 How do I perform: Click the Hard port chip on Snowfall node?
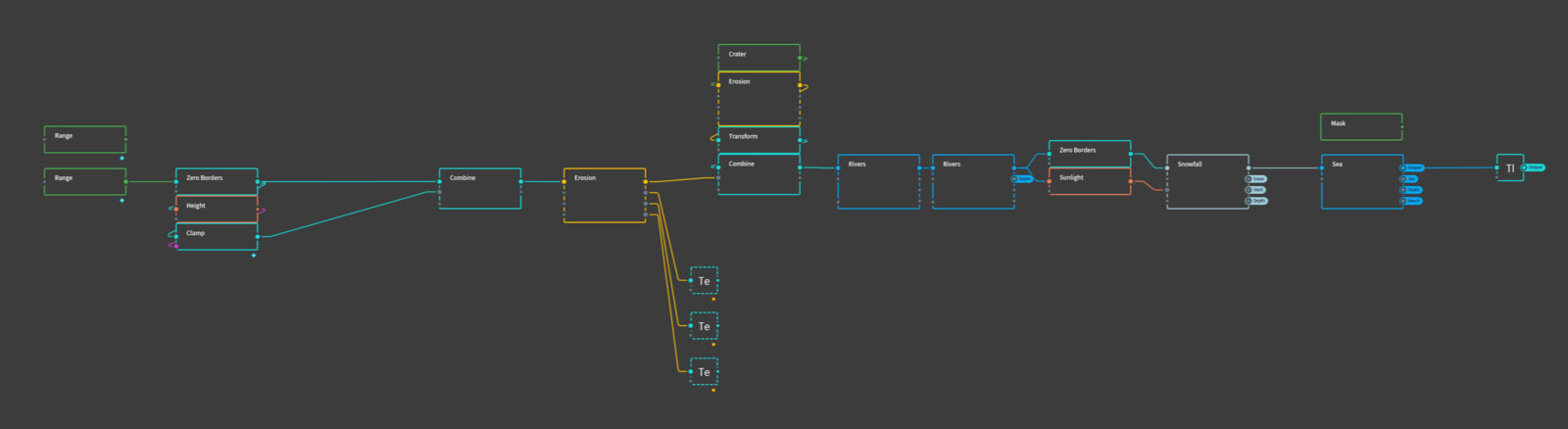click(1255, 190)
